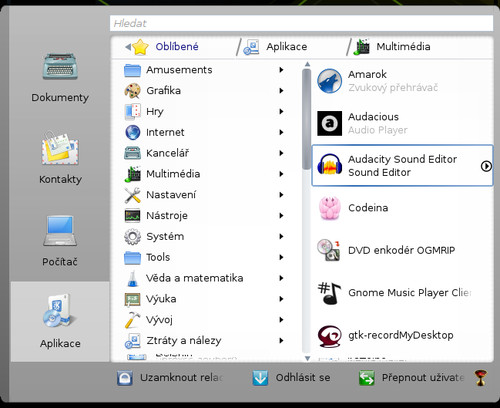
Task: Open Ztráty a nálezy category label
Action: coord(184,341)
